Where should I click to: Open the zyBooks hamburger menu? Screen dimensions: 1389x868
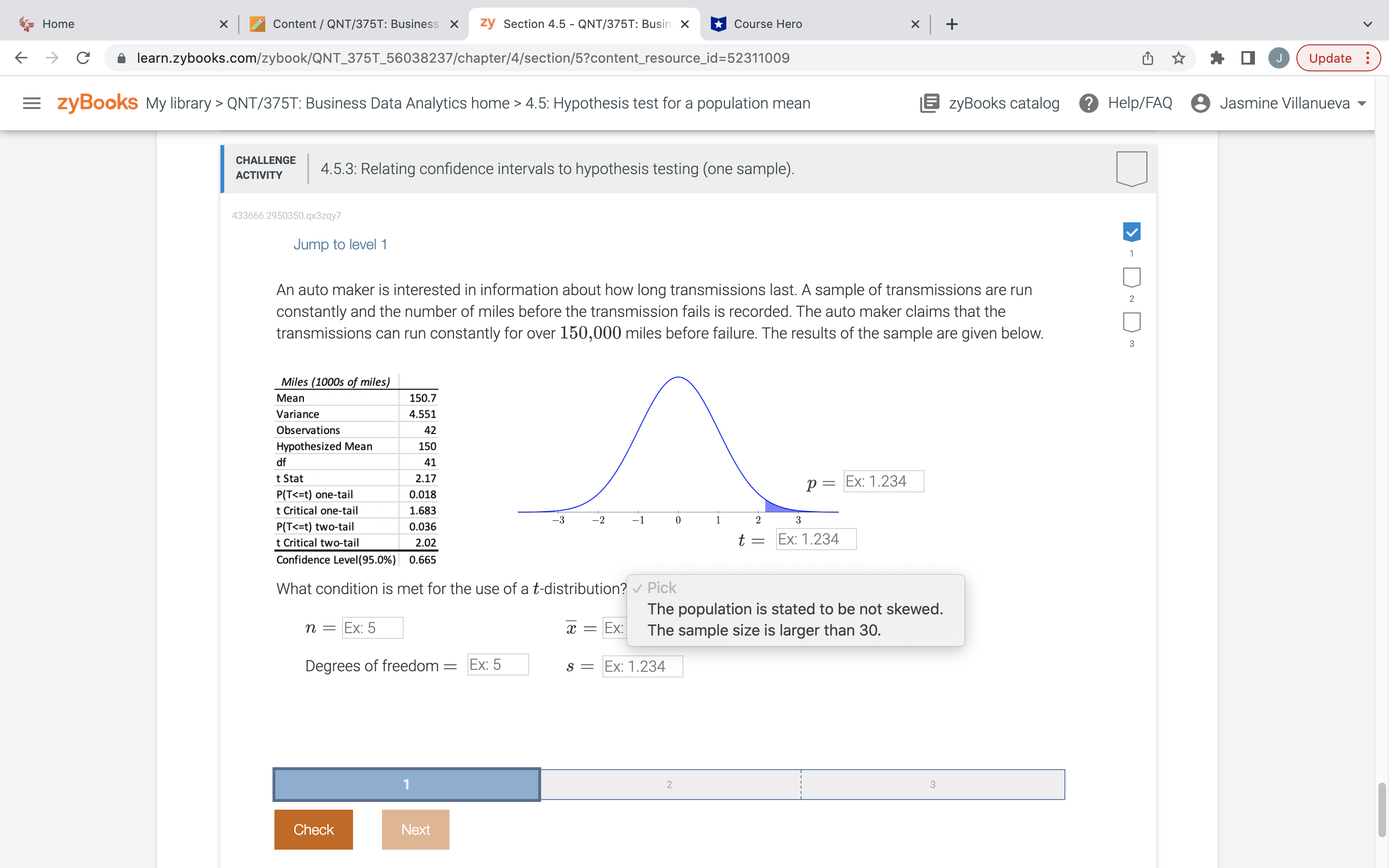(31, 103)
